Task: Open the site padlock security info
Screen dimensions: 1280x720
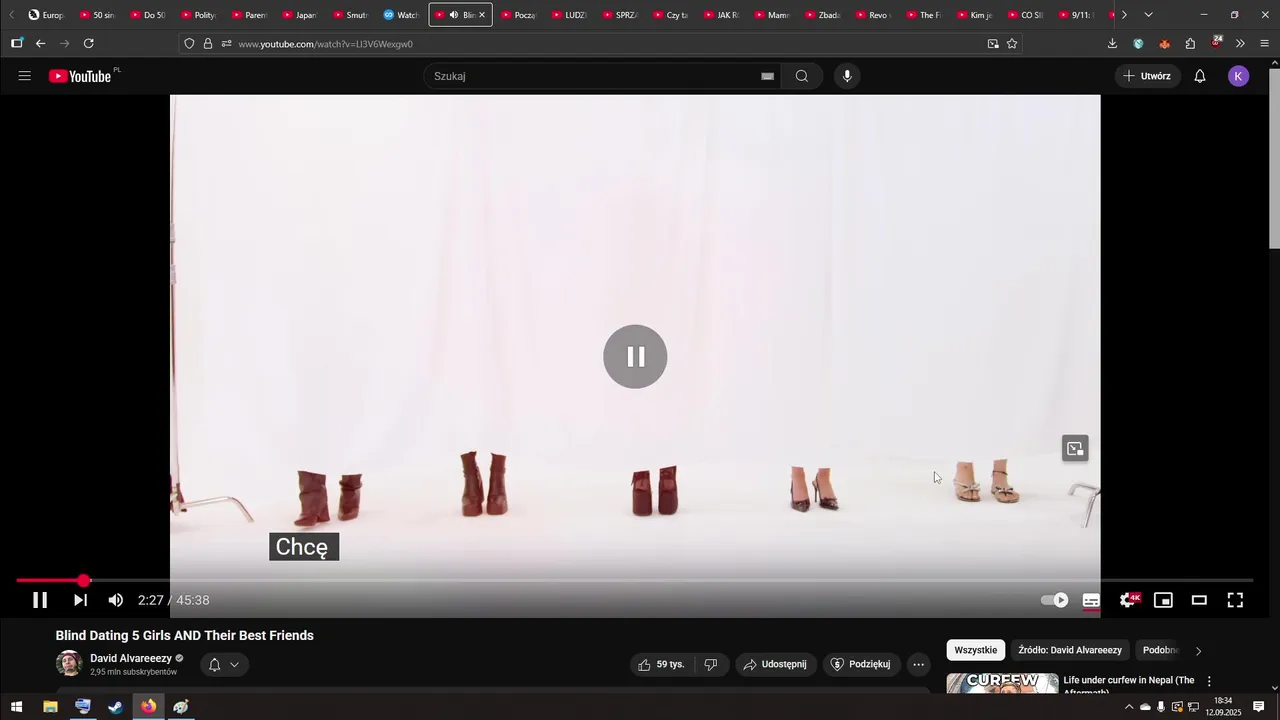Action: (x=208, y=44)
